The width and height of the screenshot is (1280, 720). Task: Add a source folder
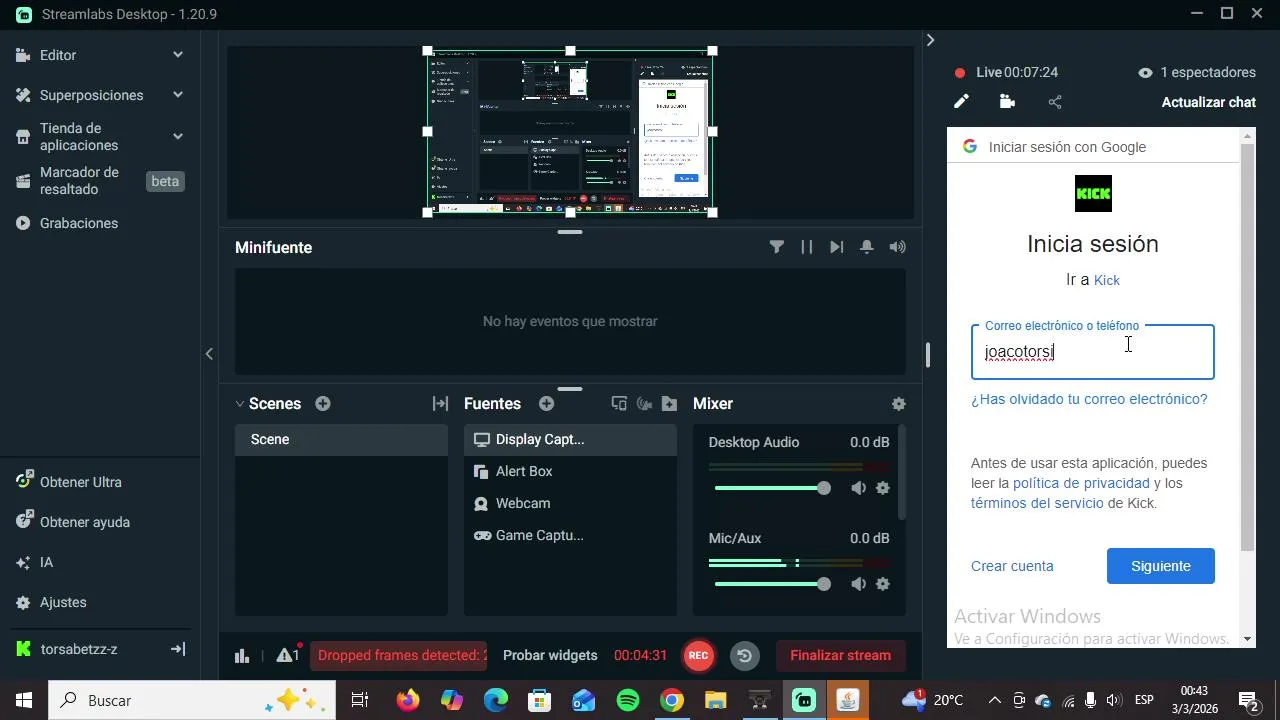click(670, 404)
